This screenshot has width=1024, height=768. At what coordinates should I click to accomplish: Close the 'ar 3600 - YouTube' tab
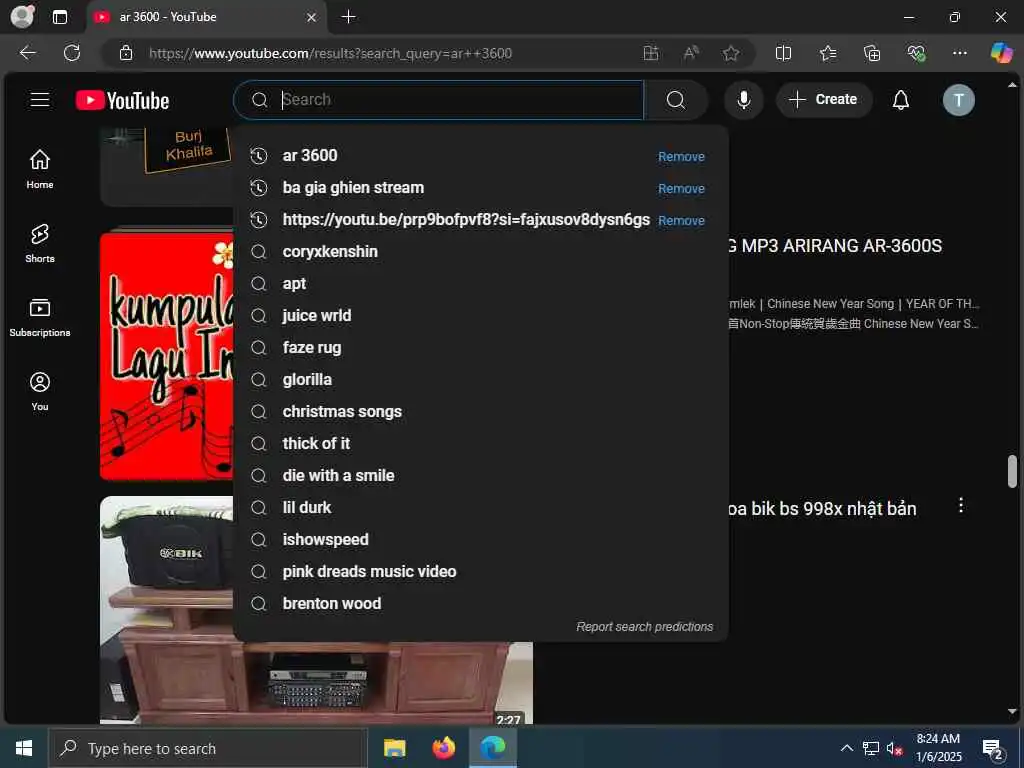pyautogui.click(x=312, y=18)
